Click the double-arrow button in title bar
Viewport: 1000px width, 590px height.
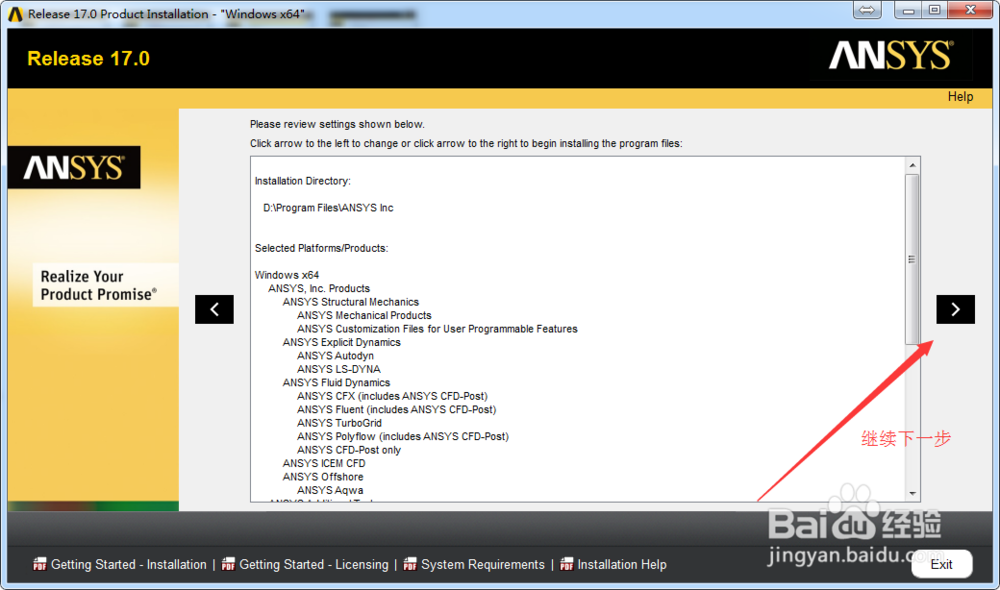tap(867, 10)
